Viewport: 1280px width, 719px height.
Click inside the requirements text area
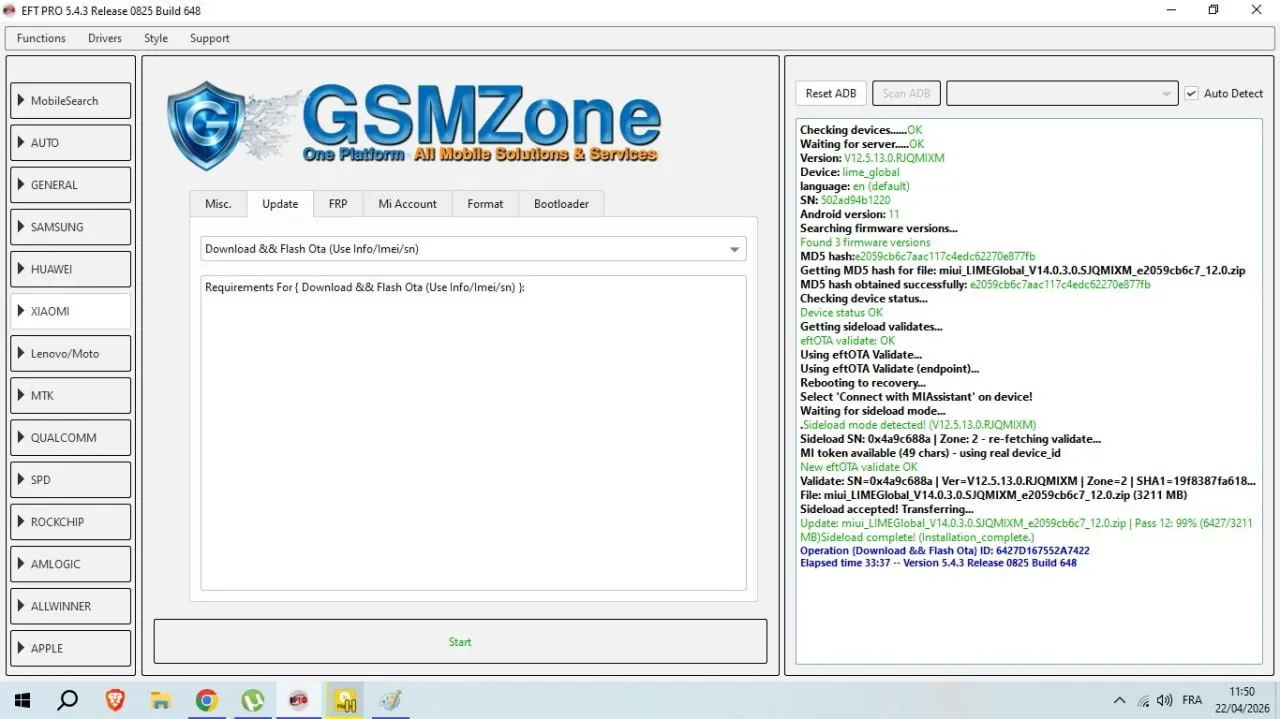point(473,440)
